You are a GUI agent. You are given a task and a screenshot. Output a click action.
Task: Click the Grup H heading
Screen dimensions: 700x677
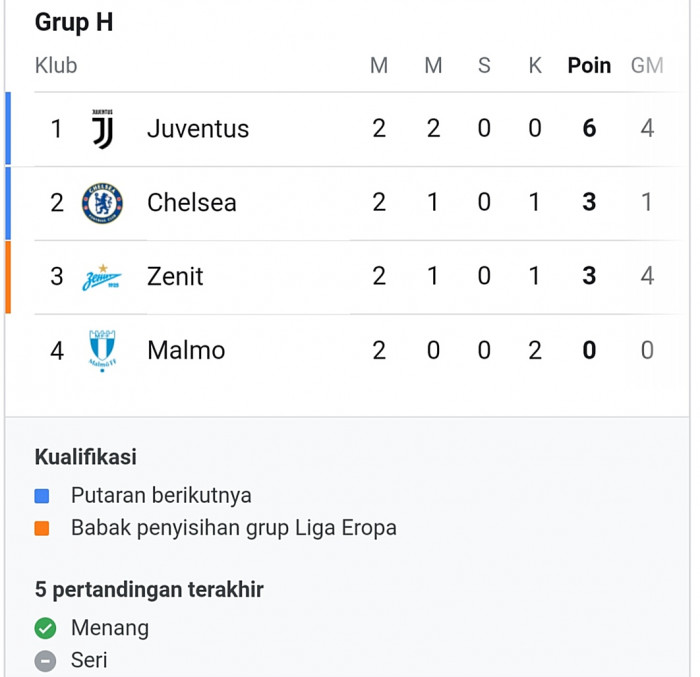(74, 22)
